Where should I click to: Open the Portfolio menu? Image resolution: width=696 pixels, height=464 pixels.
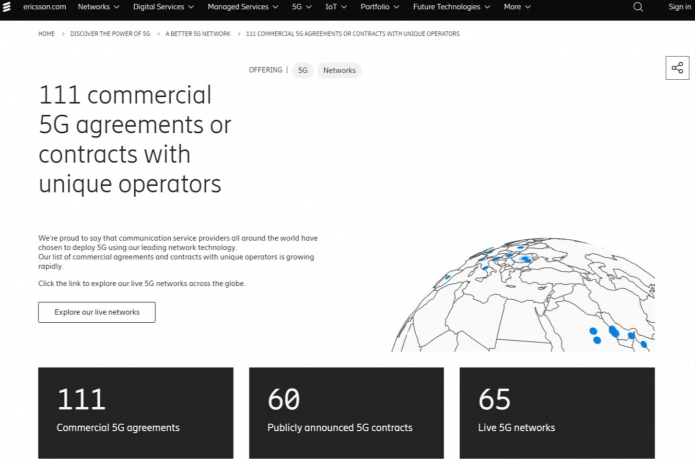[380, 7]
